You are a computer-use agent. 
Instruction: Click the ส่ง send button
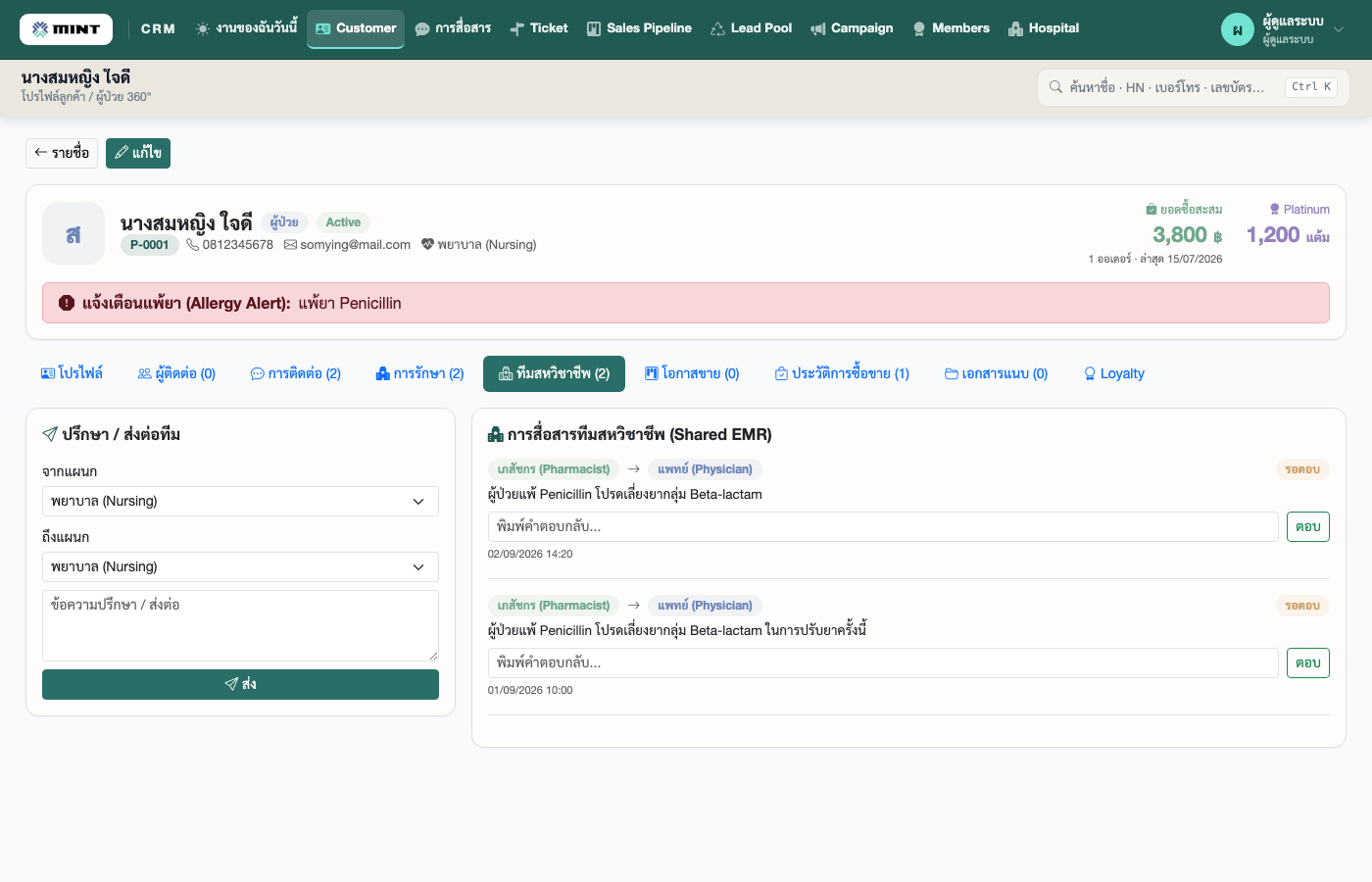click(240, 684)
